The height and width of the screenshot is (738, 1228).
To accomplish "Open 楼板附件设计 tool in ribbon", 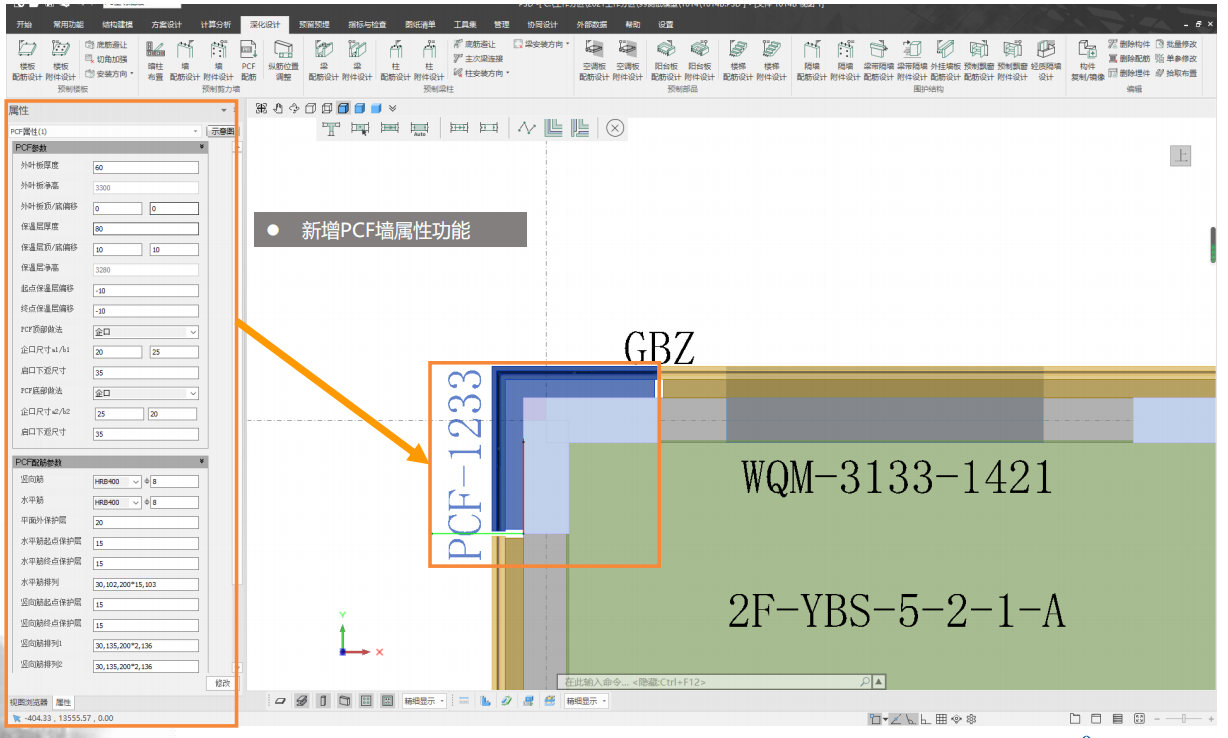I will point(62,60).
